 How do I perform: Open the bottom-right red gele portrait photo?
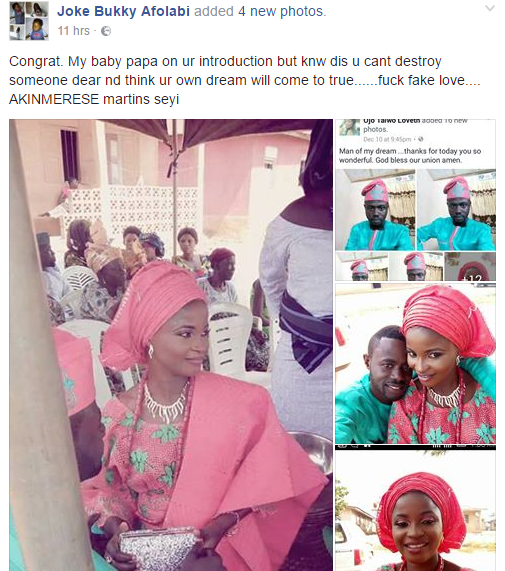tap(415, 511)
